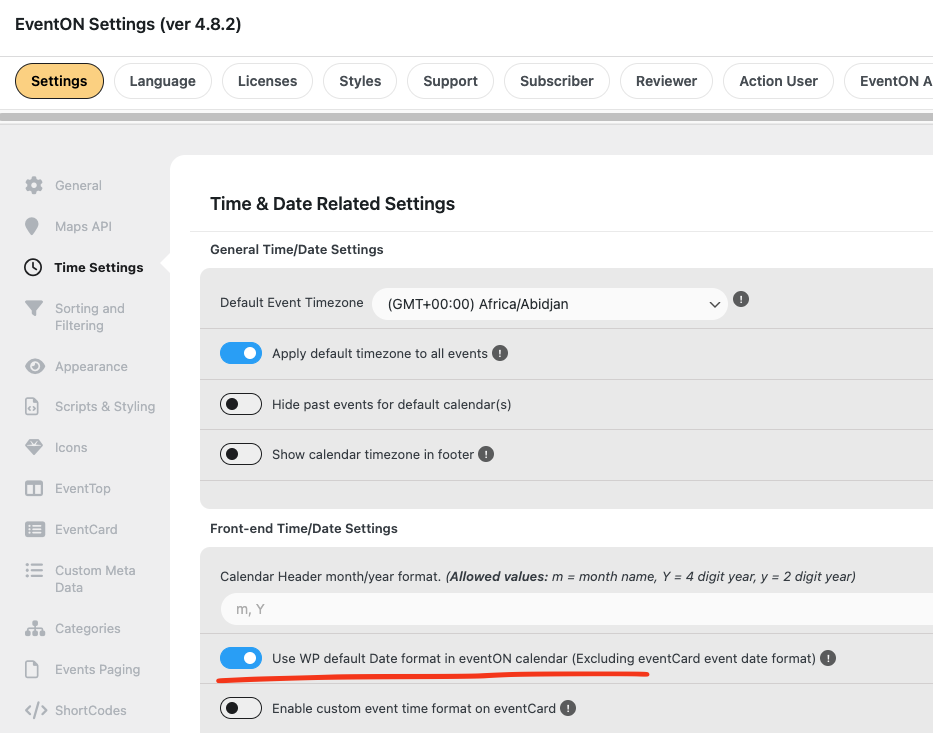Click info icon next to Apply default timezone
The width and height of the screenshot is (933, 733).
click(x=500, y=353)
